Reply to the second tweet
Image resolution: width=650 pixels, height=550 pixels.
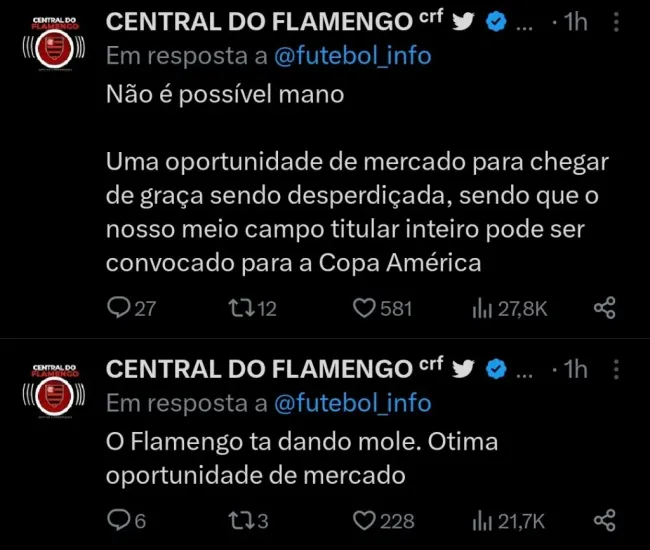pos(119,520)
